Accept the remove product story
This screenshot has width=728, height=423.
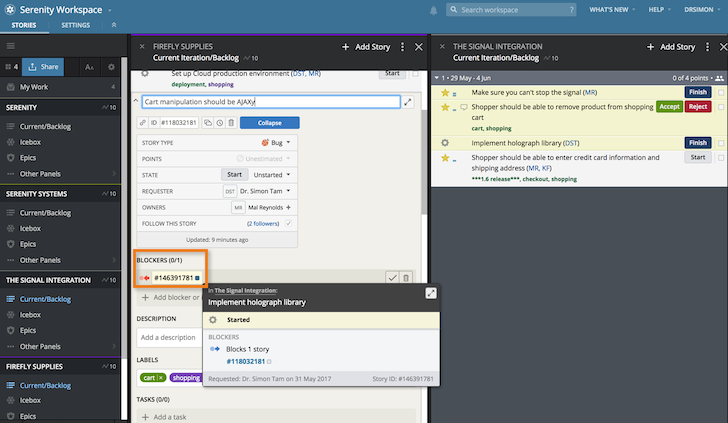(x=669, y=106)
